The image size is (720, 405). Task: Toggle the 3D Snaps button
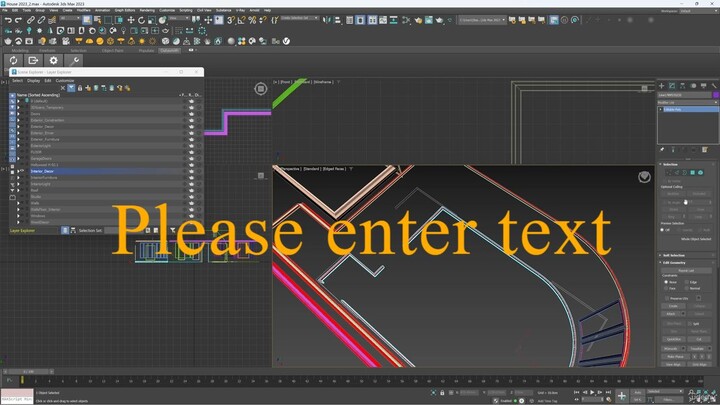[231, 20]
